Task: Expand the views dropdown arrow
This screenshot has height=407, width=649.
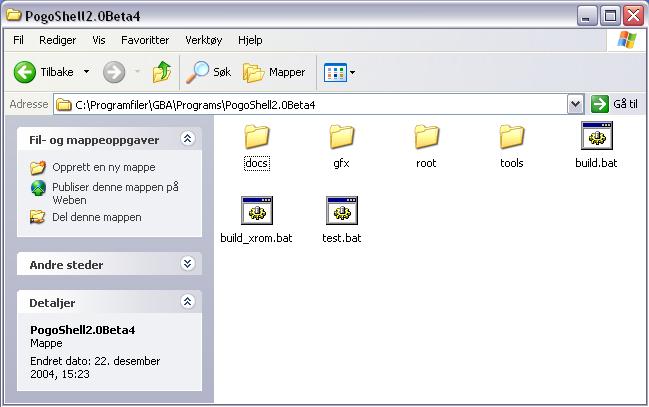Action: click(352, 72)
